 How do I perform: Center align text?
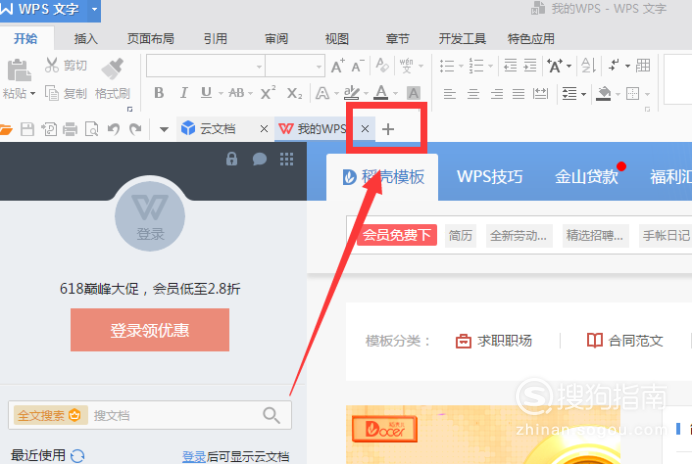pyautogui.click(x=473, y=94)
